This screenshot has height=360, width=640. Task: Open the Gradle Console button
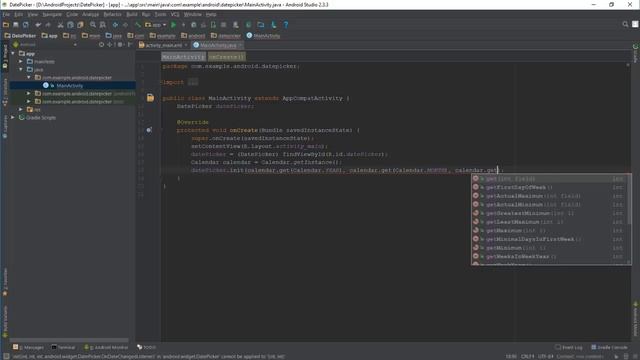[x=609, y=347]
